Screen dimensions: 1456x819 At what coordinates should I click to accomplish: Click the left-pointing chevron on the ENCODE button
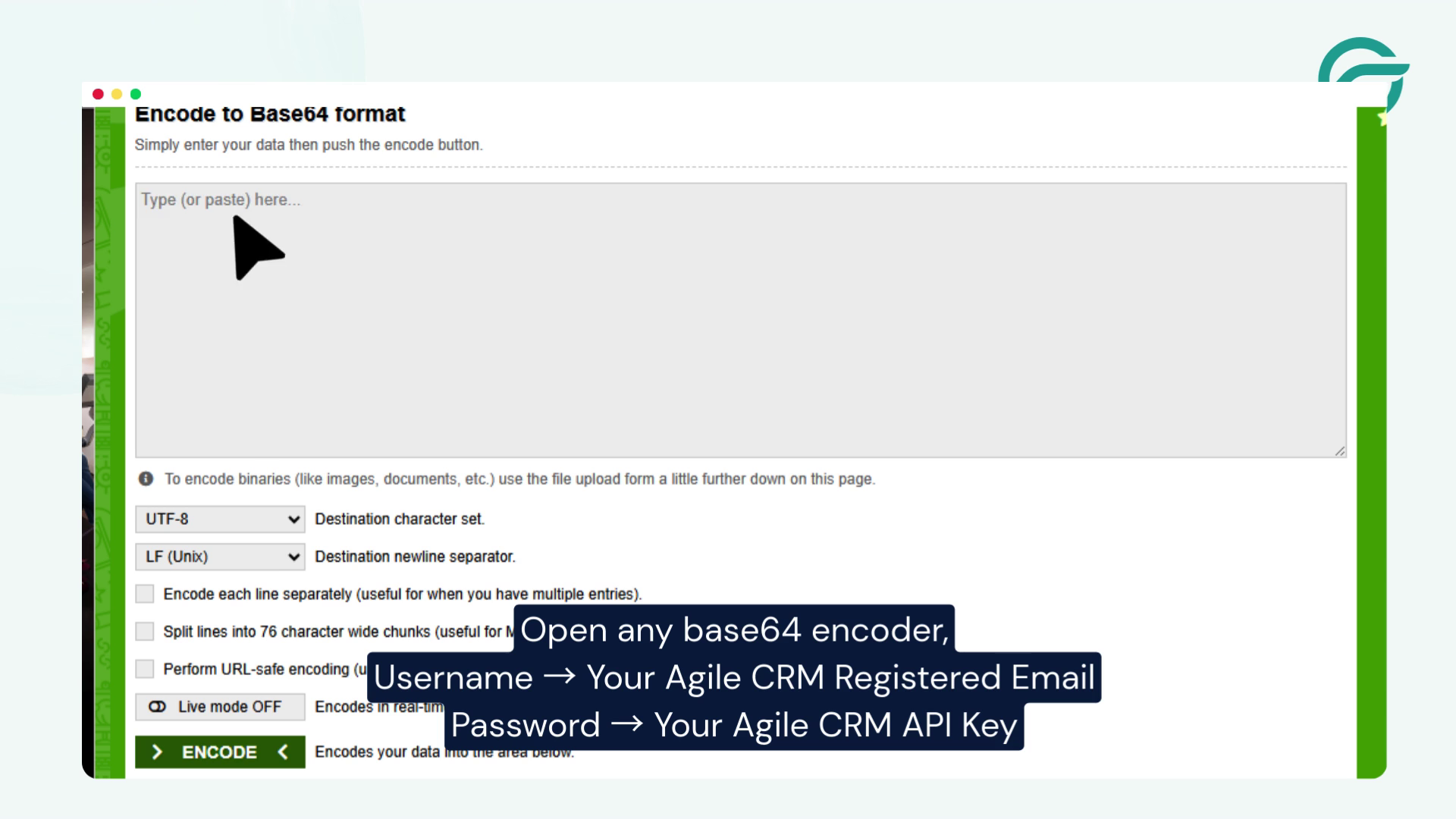coord(283,752)
